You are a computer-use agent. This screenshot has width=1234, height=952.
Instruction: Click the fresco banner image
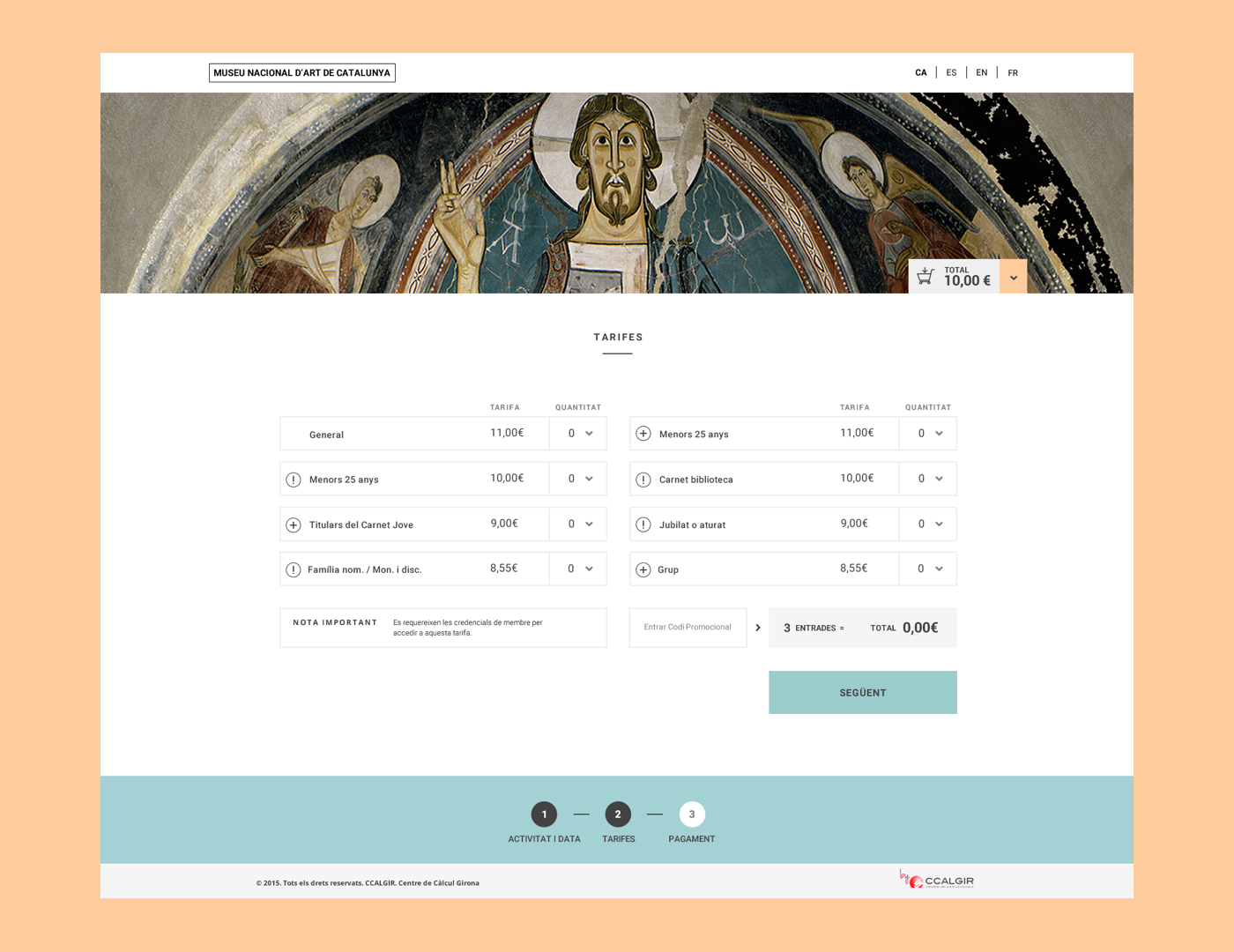[617, 193]
